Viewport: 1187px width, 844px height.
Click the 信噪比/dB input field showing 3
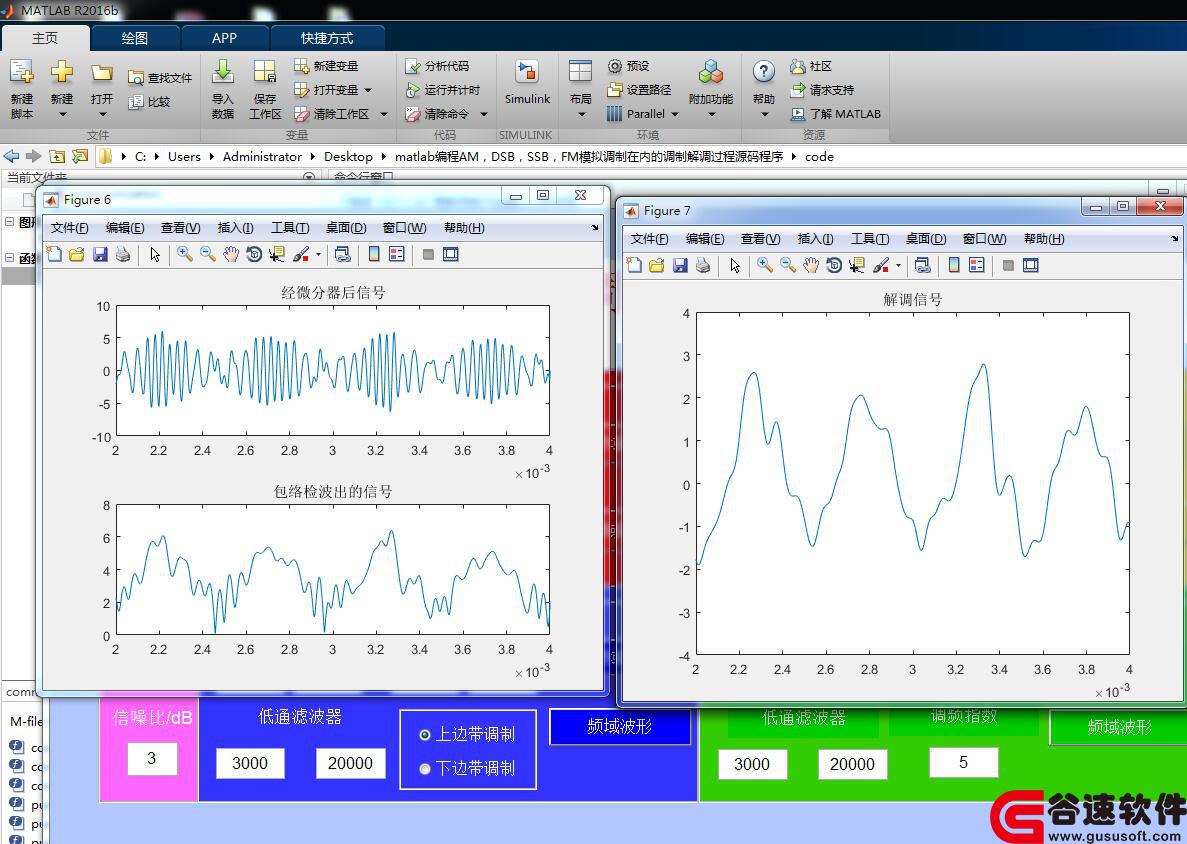pos(151,758)
